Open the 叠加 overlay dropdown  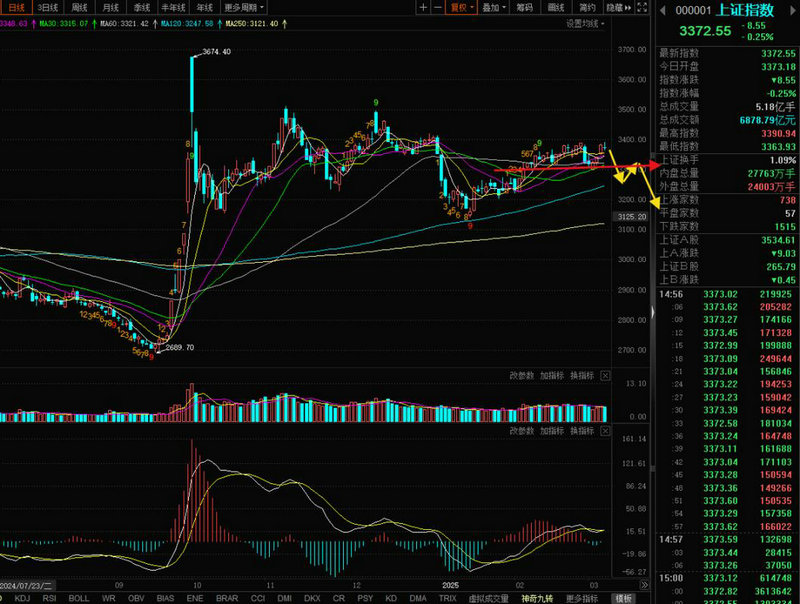pyautogui.click(x=492, y=7)
